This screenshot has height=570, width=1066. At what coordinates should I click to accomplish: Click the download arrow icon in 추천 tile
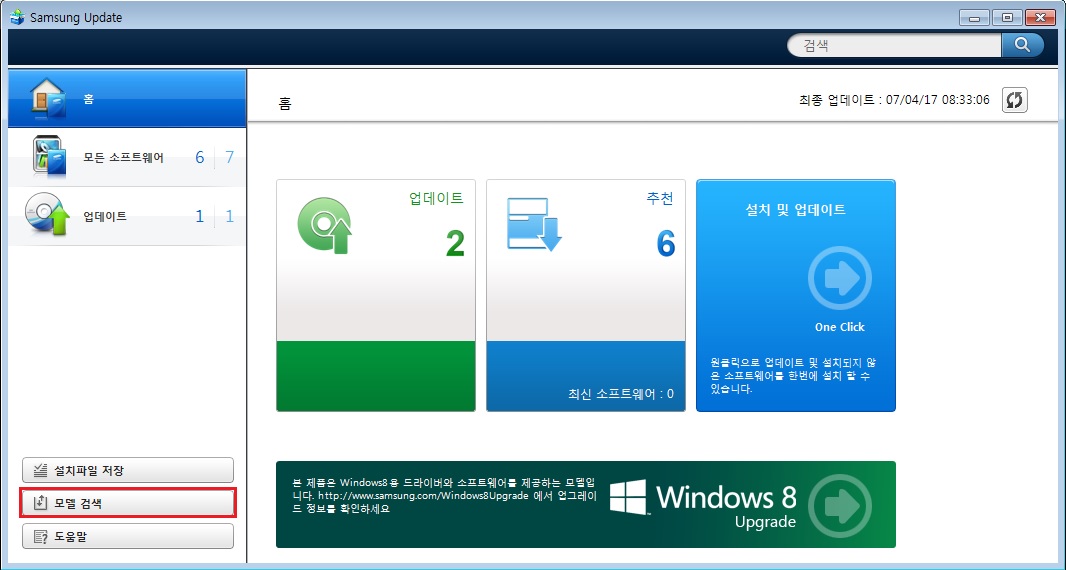click(534, 224)
